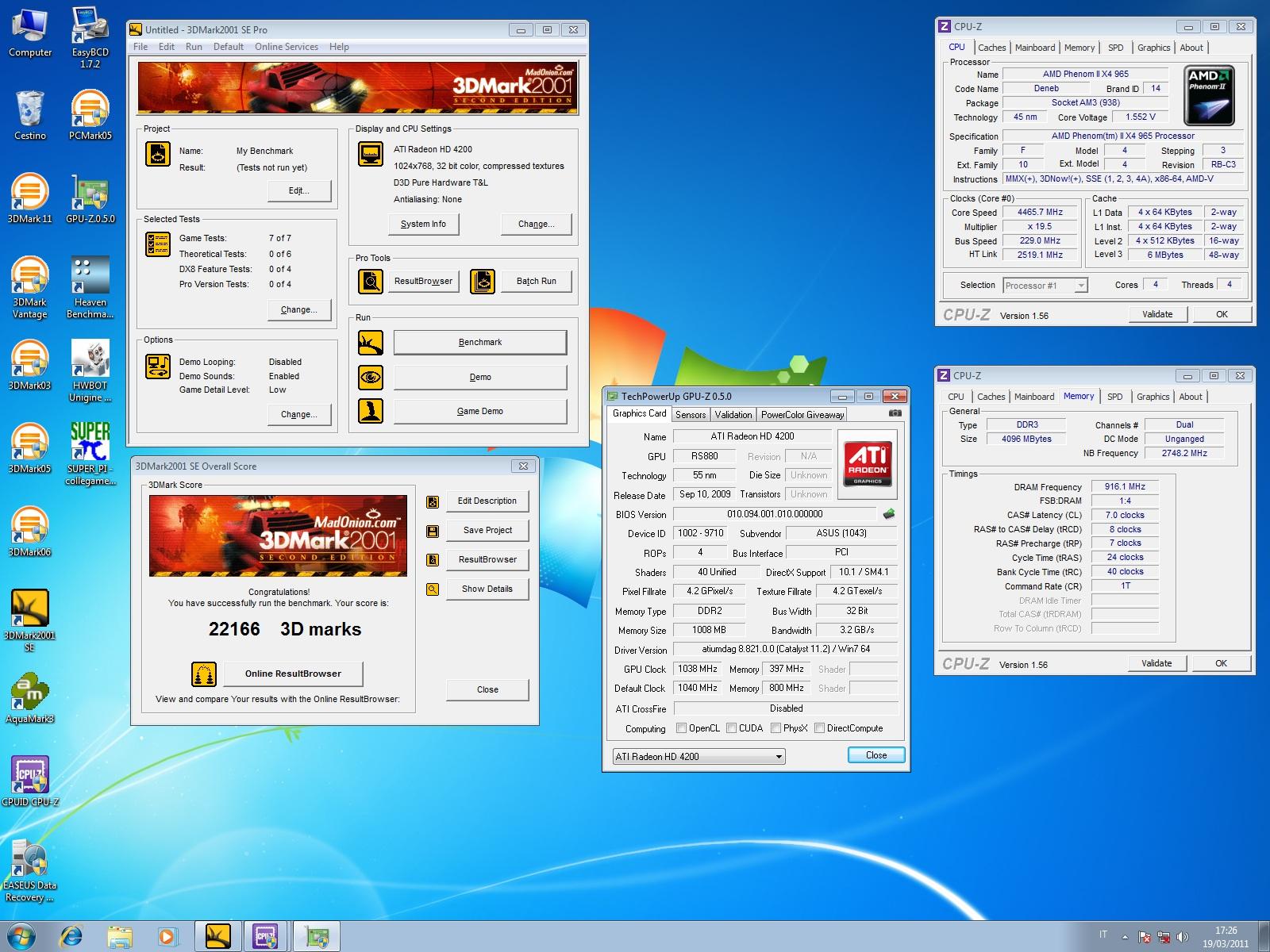The width and height of the screenshot is (1270, 952).
Task: Launch 3DMark03 desktop shortcut
Action: coord(30,365)
